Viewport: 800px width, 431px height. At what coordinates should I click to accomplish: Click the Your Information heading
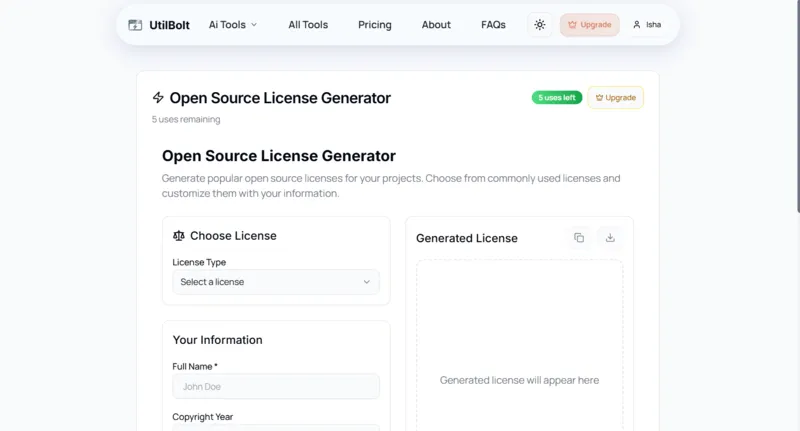[217, 340]
